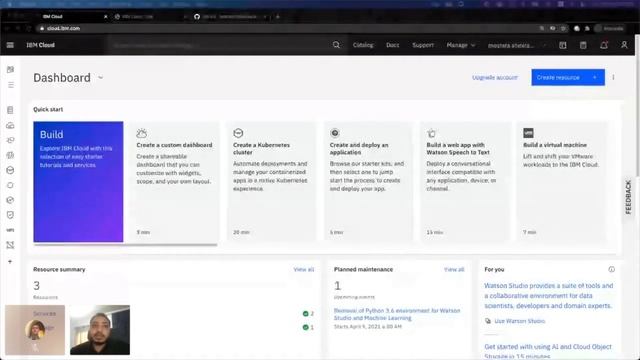
Task: Open the FEEDBACK side tab
Action: [628, 197]
